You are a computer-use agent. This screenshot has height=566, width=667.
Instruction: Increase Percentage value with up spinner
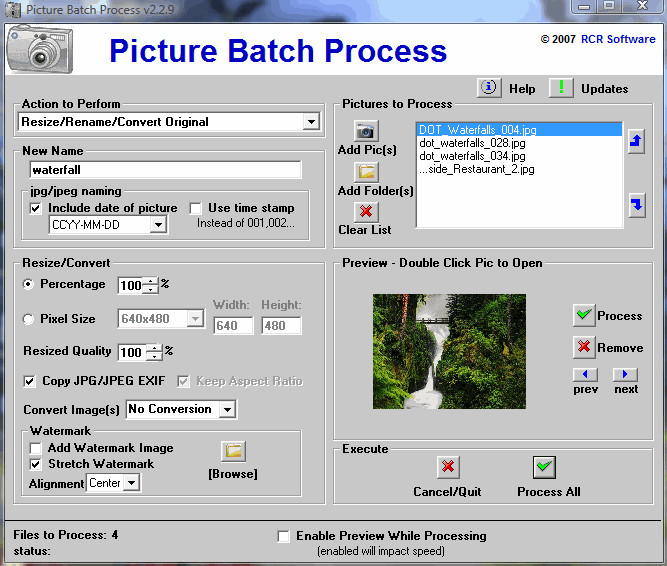point(151,281)
